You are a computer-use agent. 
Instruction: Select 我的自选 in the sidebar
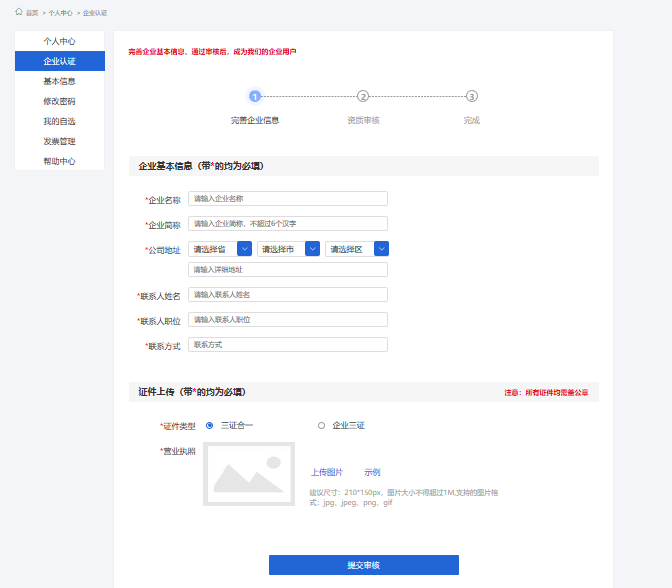(59, 121)
